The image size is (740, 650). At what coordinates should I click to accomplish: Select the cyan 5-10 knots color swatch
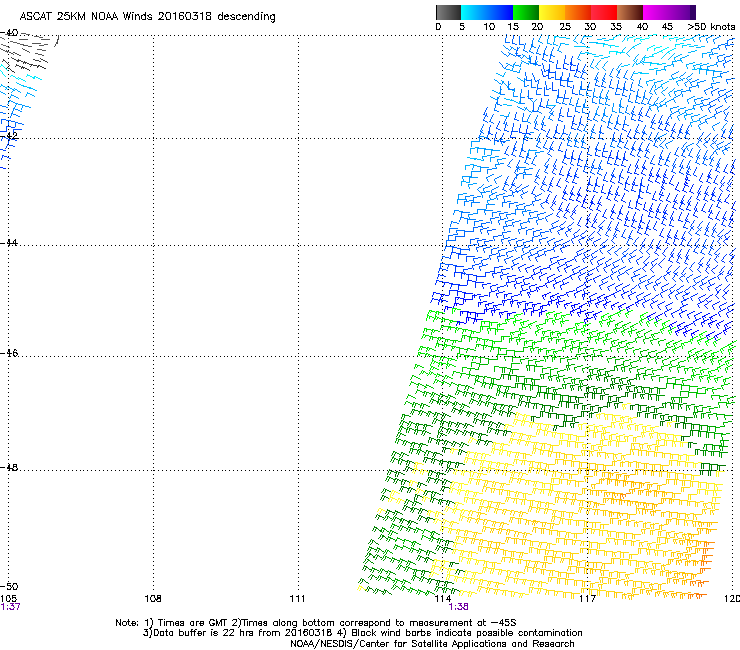pyautogui.click(x=474, y=12)
